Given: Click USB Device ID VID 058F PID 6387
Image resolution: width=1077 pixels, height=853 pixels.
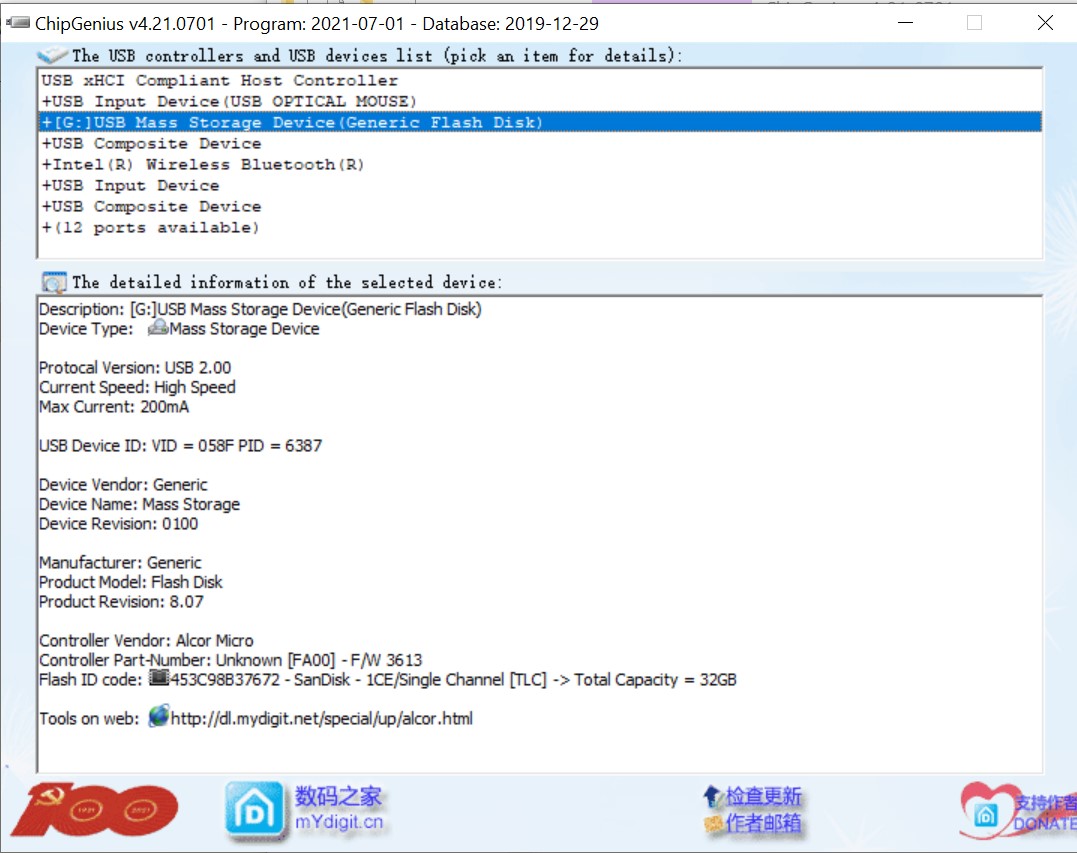Looking at the screenshot, I should point(181,446).
